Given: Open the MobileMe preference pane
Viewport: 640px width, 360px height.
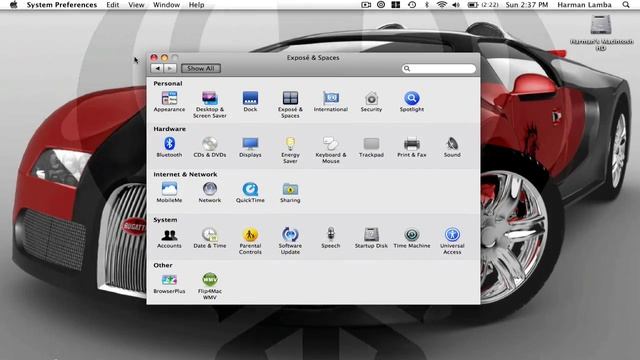Looking at the screenshot, I should click(x=169, y=192).
